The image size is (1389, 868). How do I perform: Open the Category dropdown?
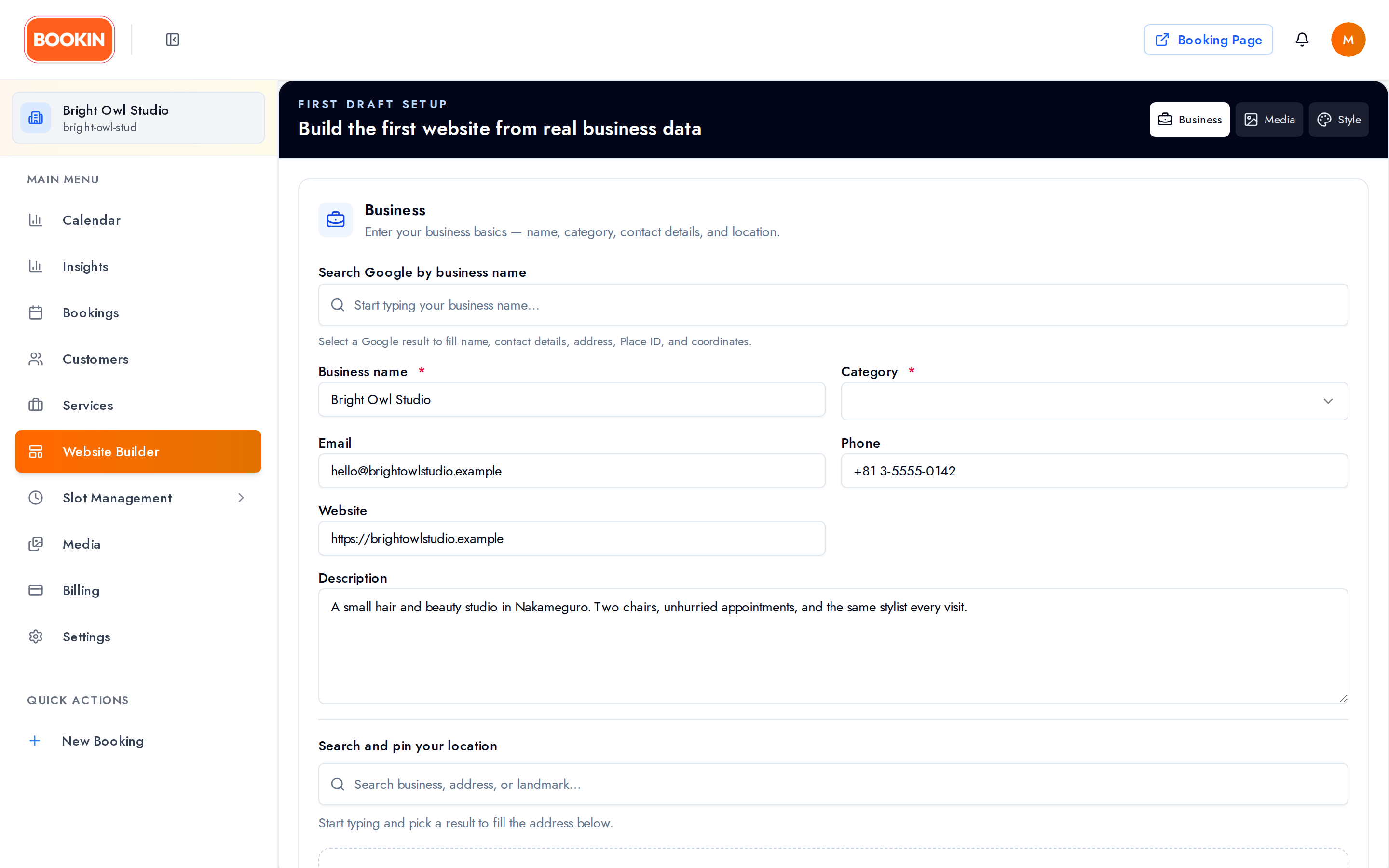pos(1094,401)
